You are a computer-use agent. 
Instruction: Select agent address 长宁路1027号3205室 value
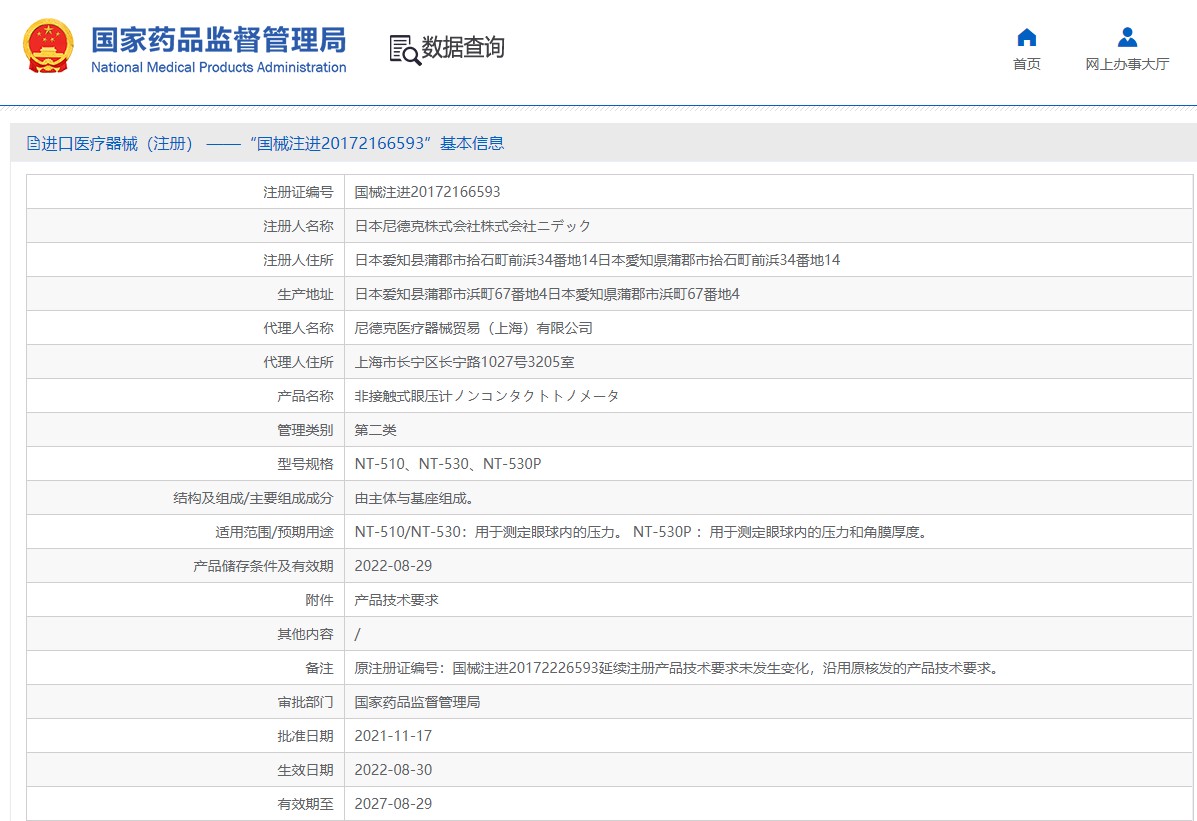click(464, 362)
